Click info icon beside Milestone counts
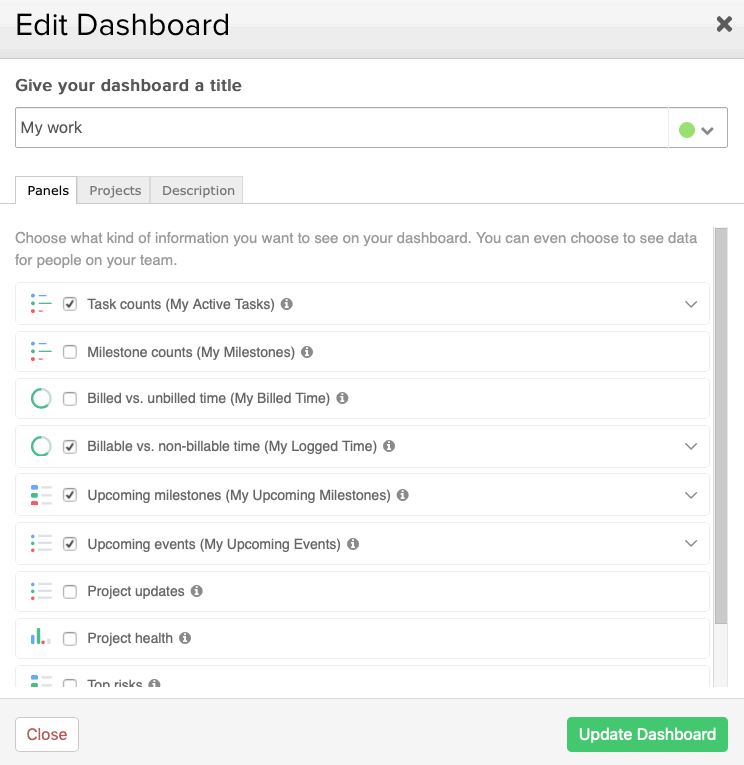744x765 pixels. (307, 352)
